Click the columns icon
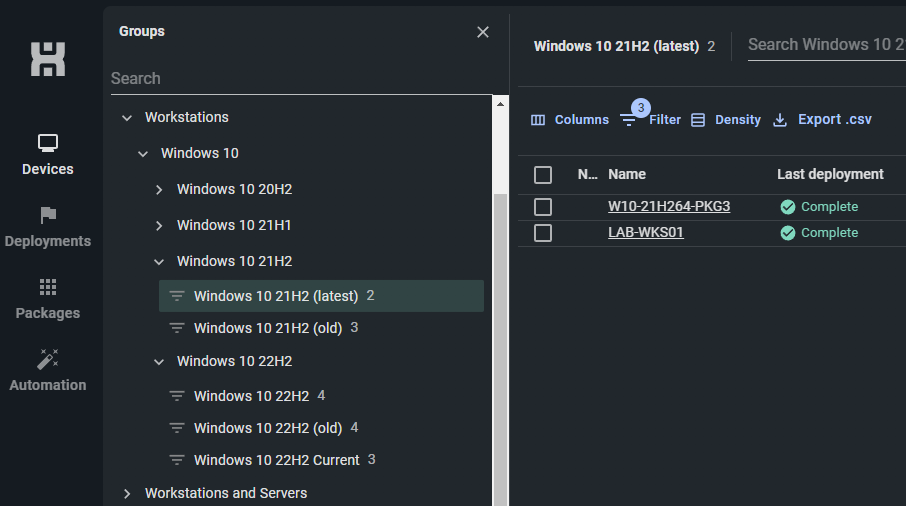This screenshot has height=506, width=906. (538, 120)
